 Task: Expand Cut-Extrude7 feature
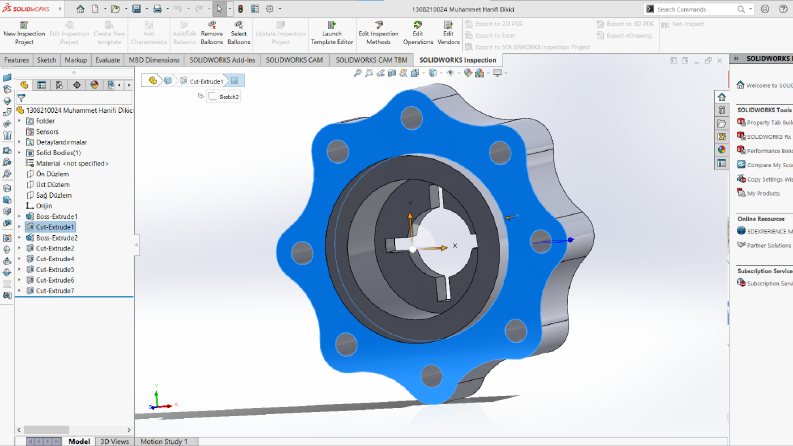click(20, 291)
